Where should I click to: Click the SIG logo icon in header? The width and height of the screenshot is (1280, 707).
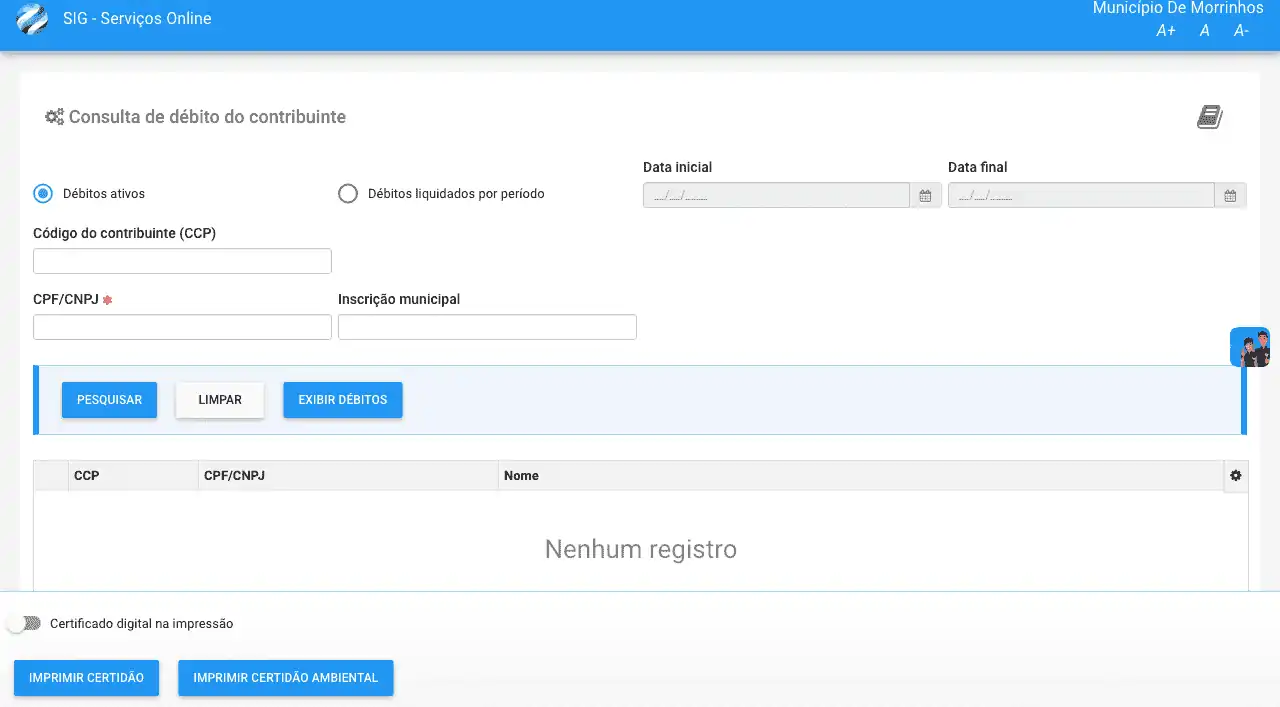tap(32, 19)
